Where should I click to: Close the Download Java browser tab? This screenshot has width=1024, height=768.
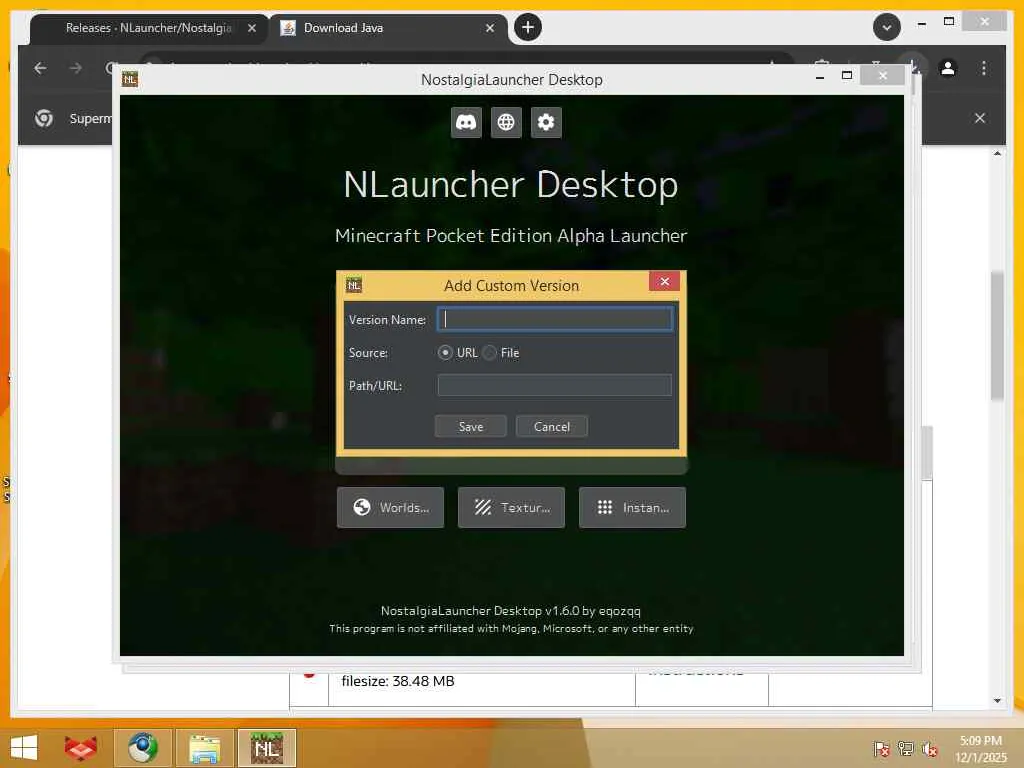(x=490, y=28)
